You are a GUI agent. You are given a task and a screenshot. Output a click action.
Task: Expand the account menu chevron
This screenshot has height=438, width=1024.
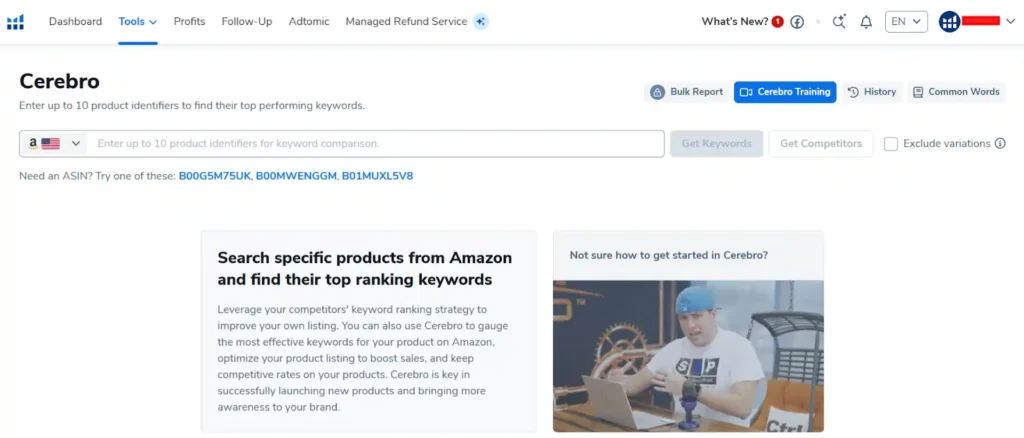click(1010, 22)
